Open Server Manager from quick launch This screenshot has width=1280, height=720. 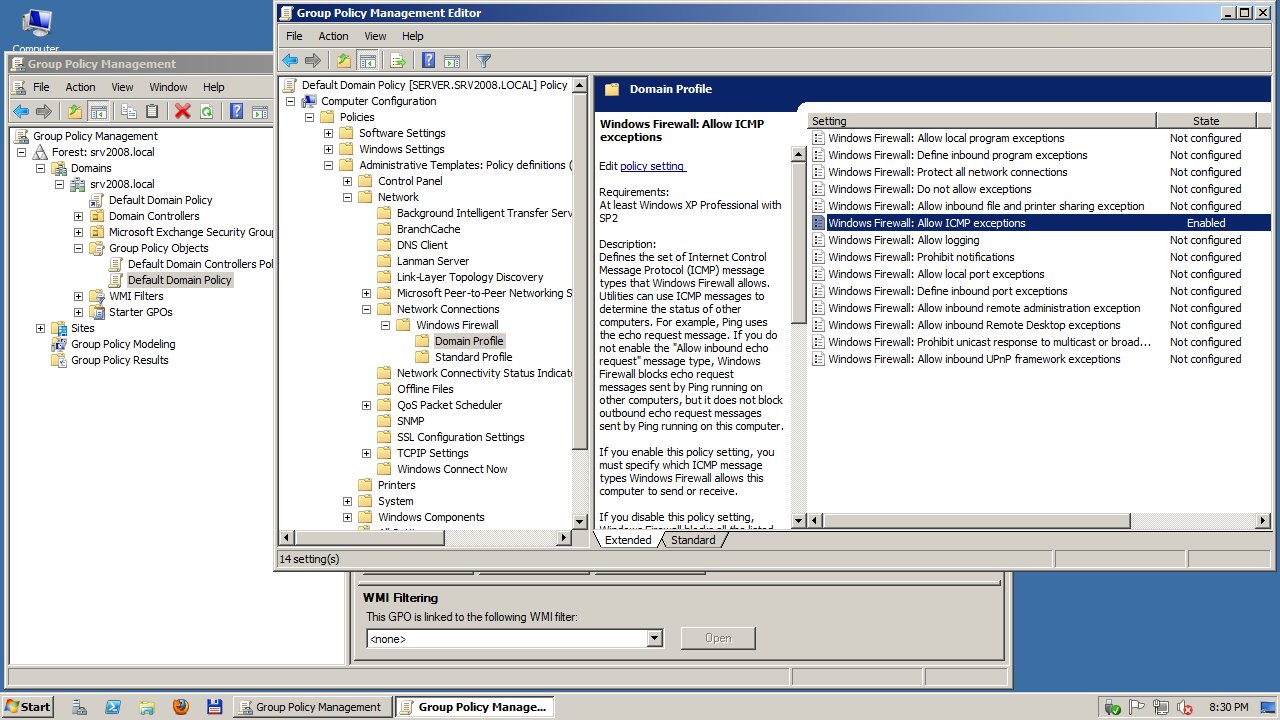tap(79, 707)
